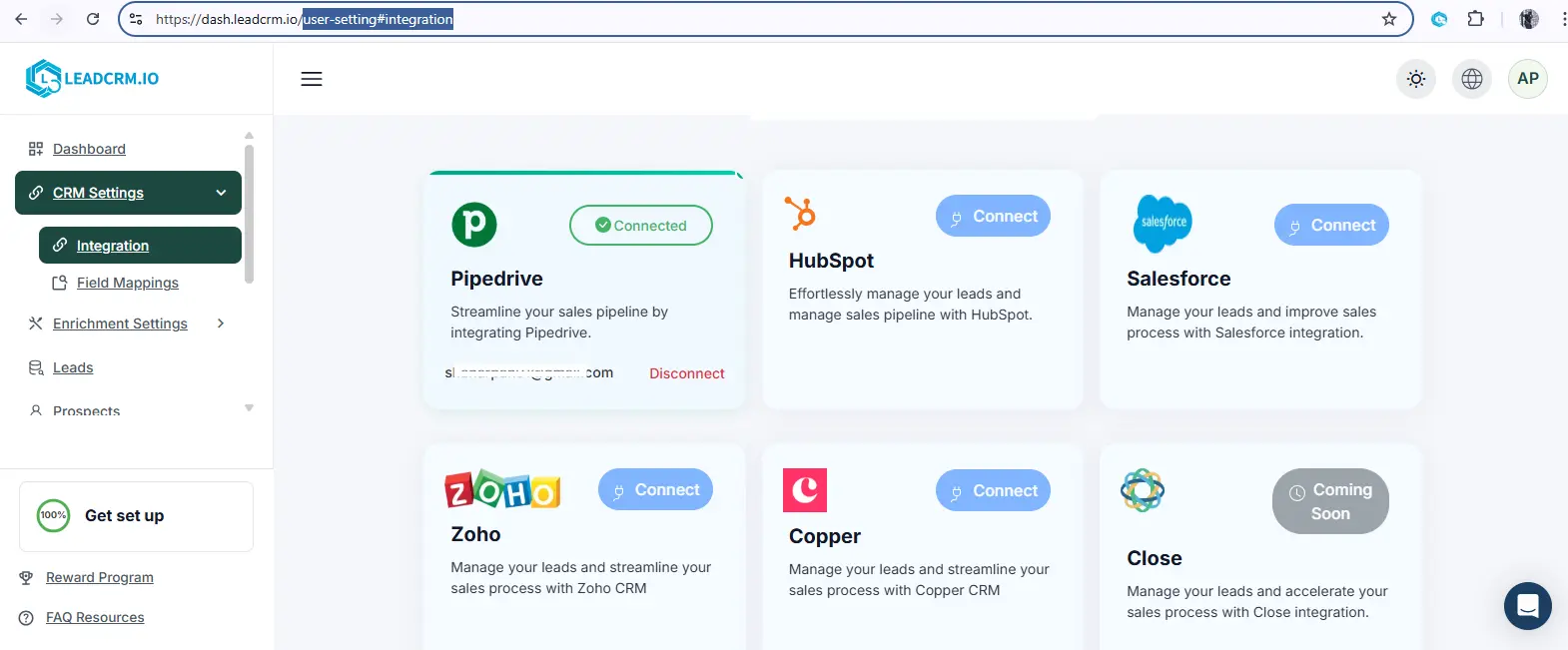
Task: Click the Reward Program trophy icon
Action: (x=27, y=577)
